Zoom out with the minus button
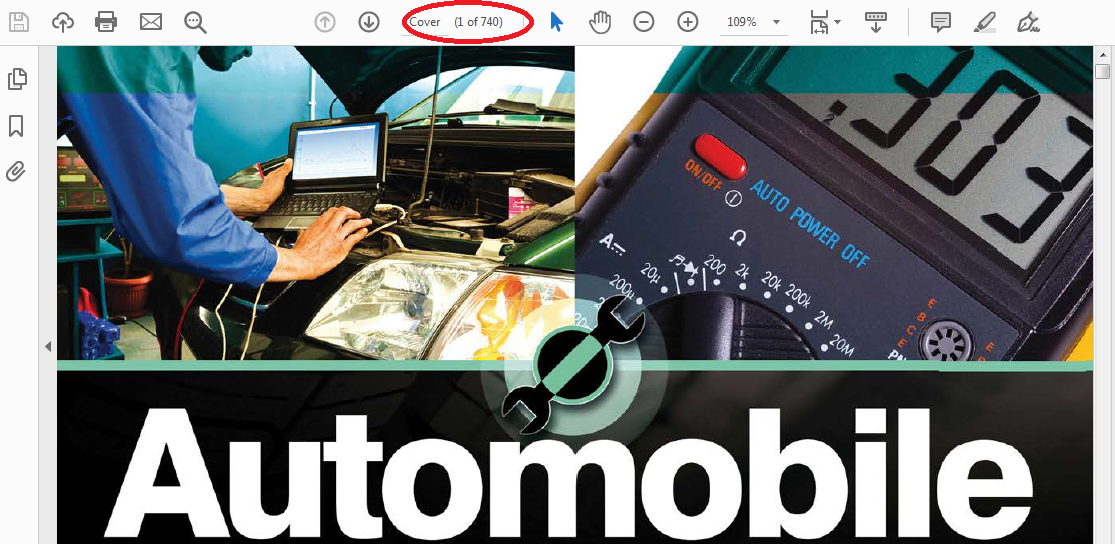The width and height of the screenshot is (1115, 544). coord(644,22)
